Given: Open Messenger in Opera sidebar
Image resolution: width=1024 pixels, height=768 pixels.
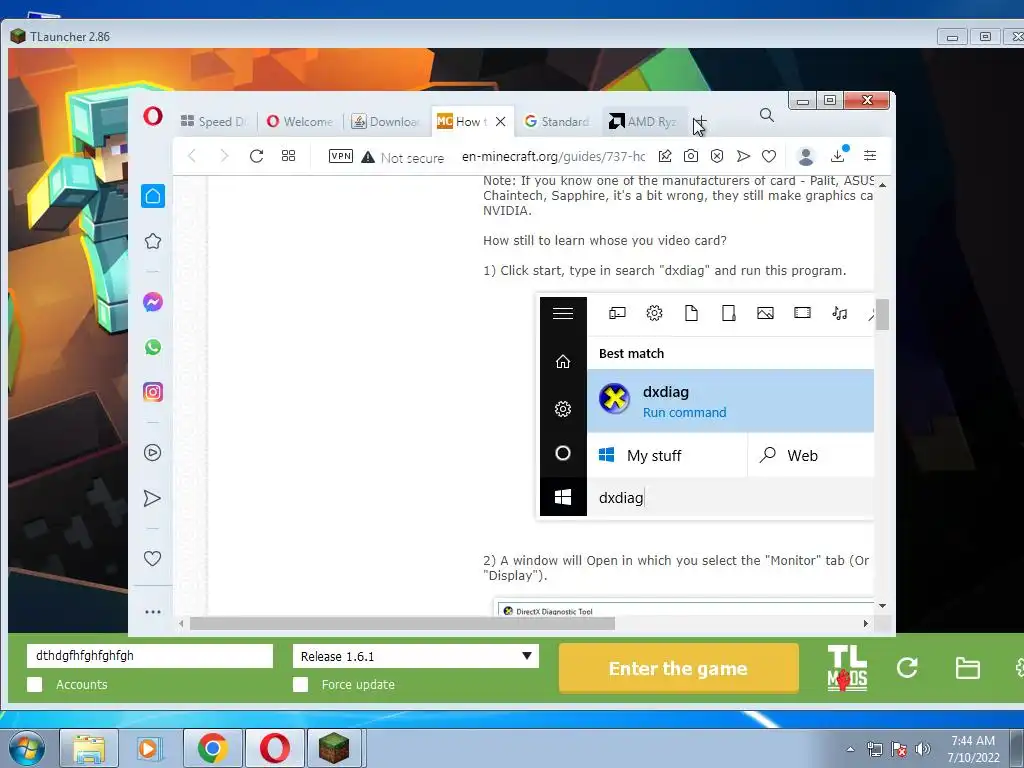Looking at the screenshot, I should pyautogui.click(x=153, y=302).
